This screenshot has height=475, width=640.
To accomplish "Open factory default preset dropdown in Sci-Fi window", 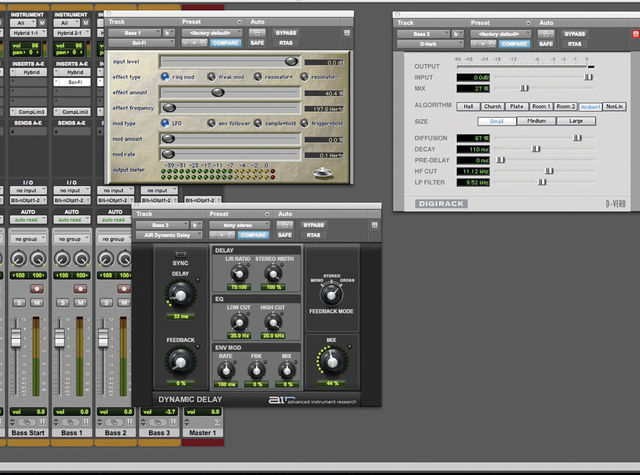I will (212, 33).
